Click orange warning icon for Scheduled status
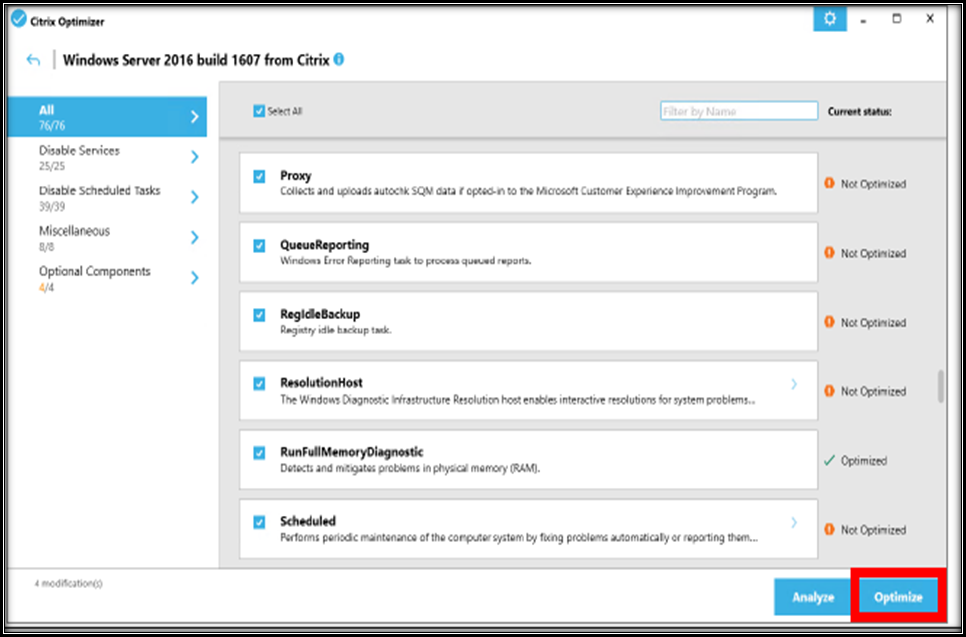Viewport: 966px width, 637px height. click(829, 530)
